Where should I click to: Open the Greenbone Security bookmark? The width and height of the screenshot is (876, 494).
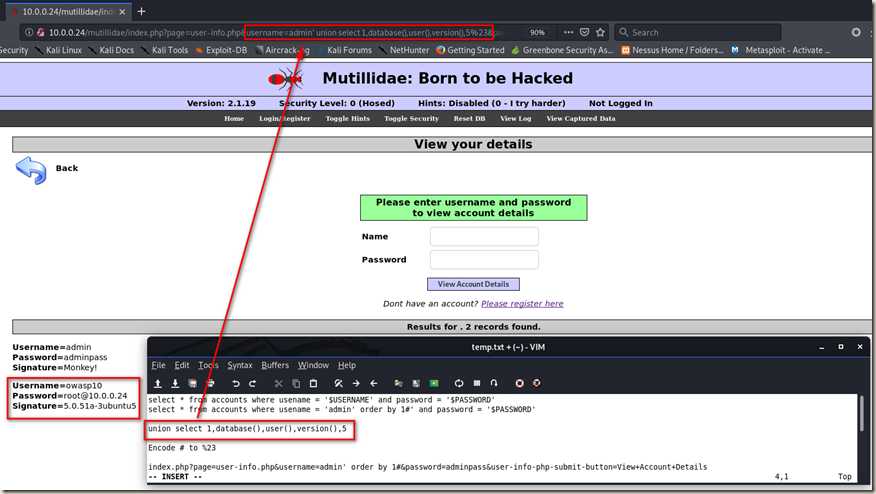pos(563,50)
